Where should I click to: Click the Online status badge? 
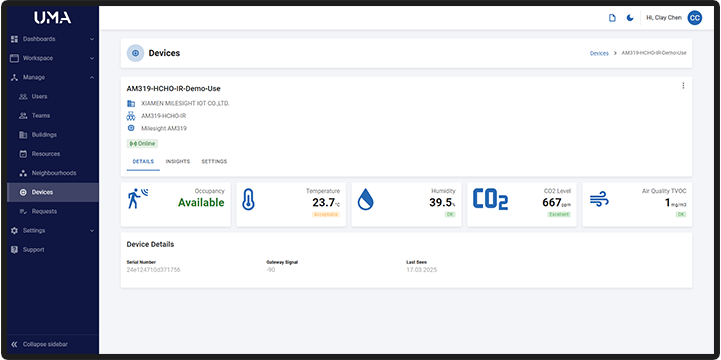142,144
